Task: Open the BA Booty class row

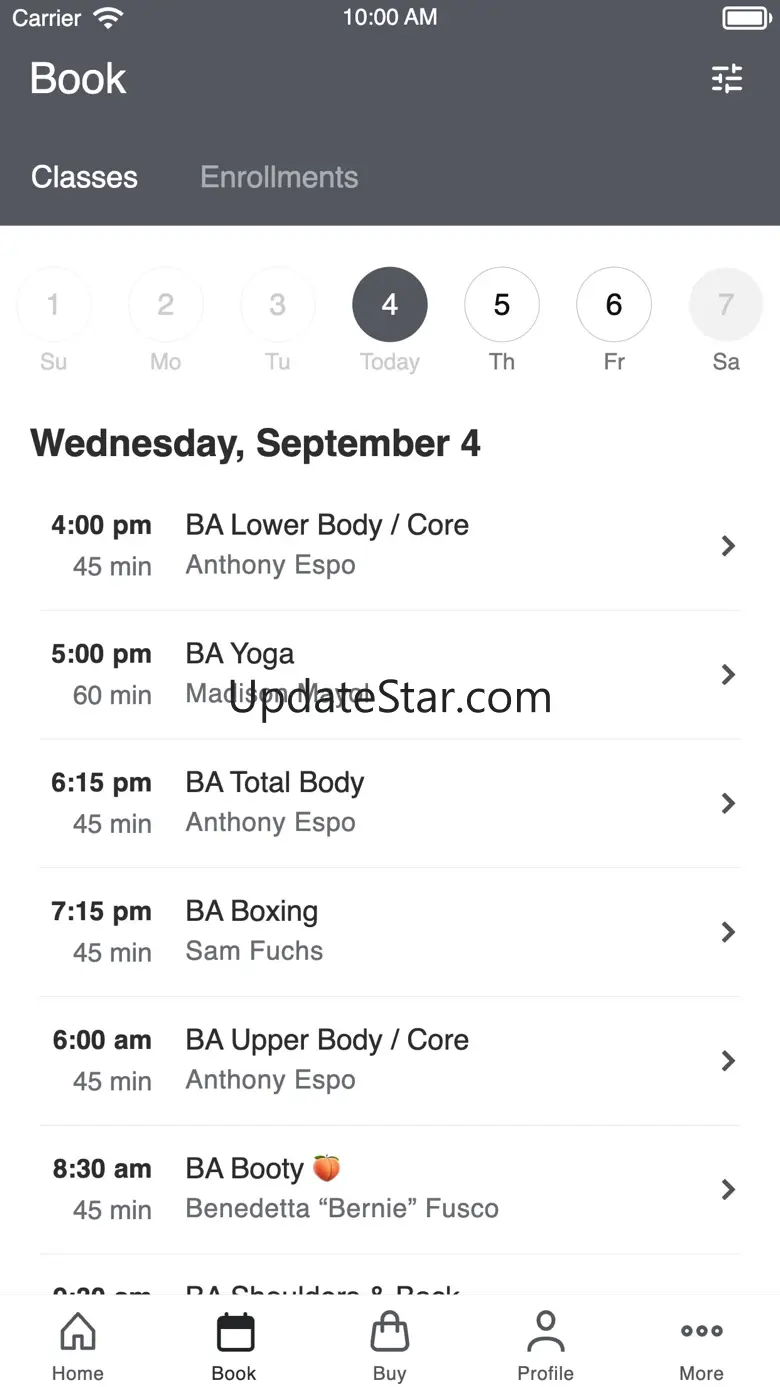Action: [390, 1190]
